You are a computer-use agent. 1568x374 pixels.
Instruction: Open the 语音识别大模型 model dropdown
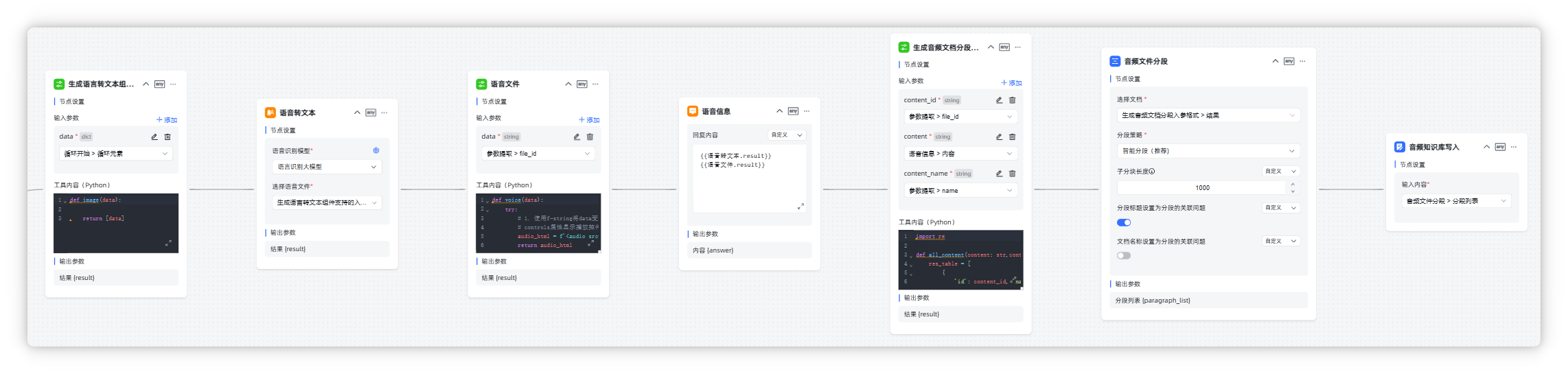coord(327,167)
